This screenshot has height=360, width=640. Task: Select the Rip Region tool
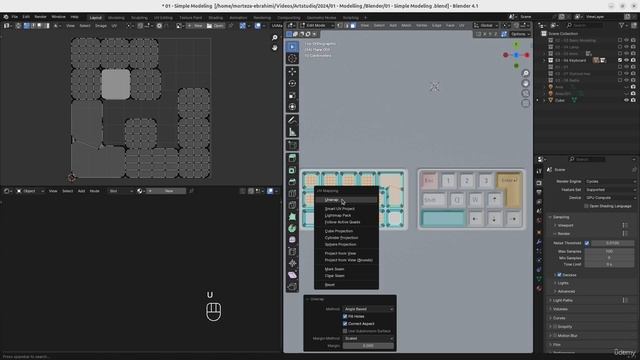[x=292, y=287]
